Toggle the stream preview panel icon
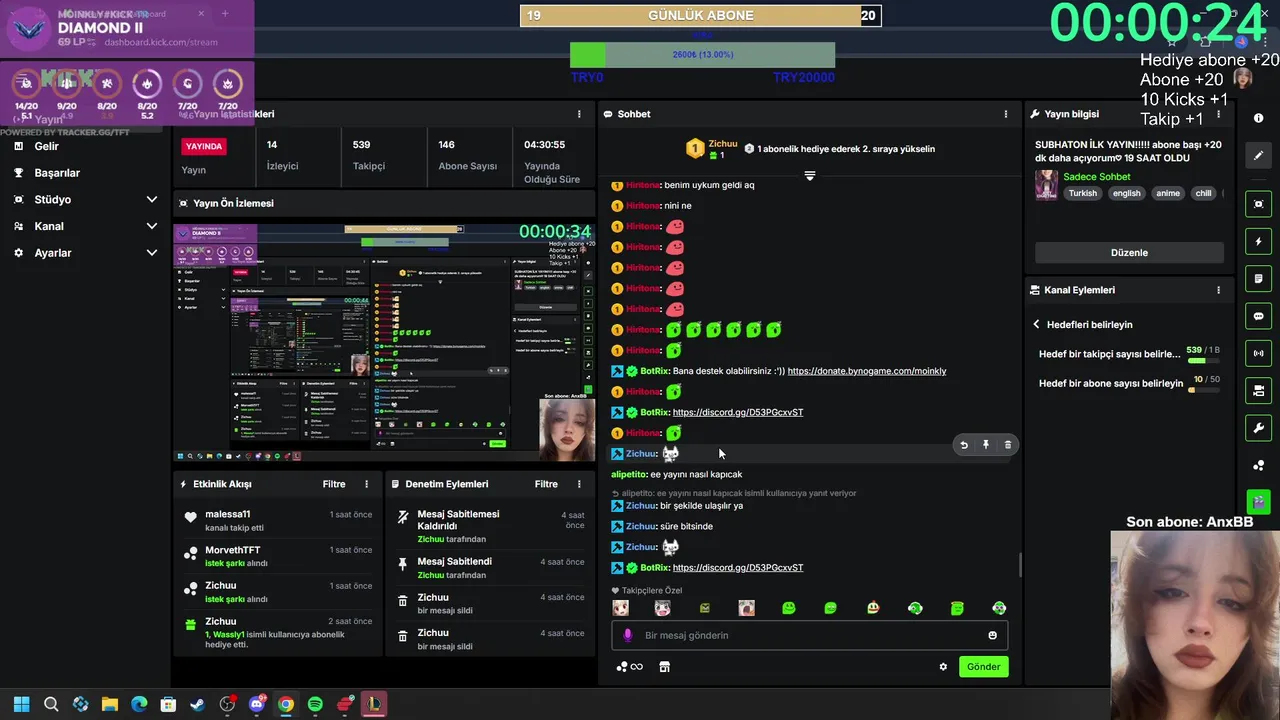 1258,204
